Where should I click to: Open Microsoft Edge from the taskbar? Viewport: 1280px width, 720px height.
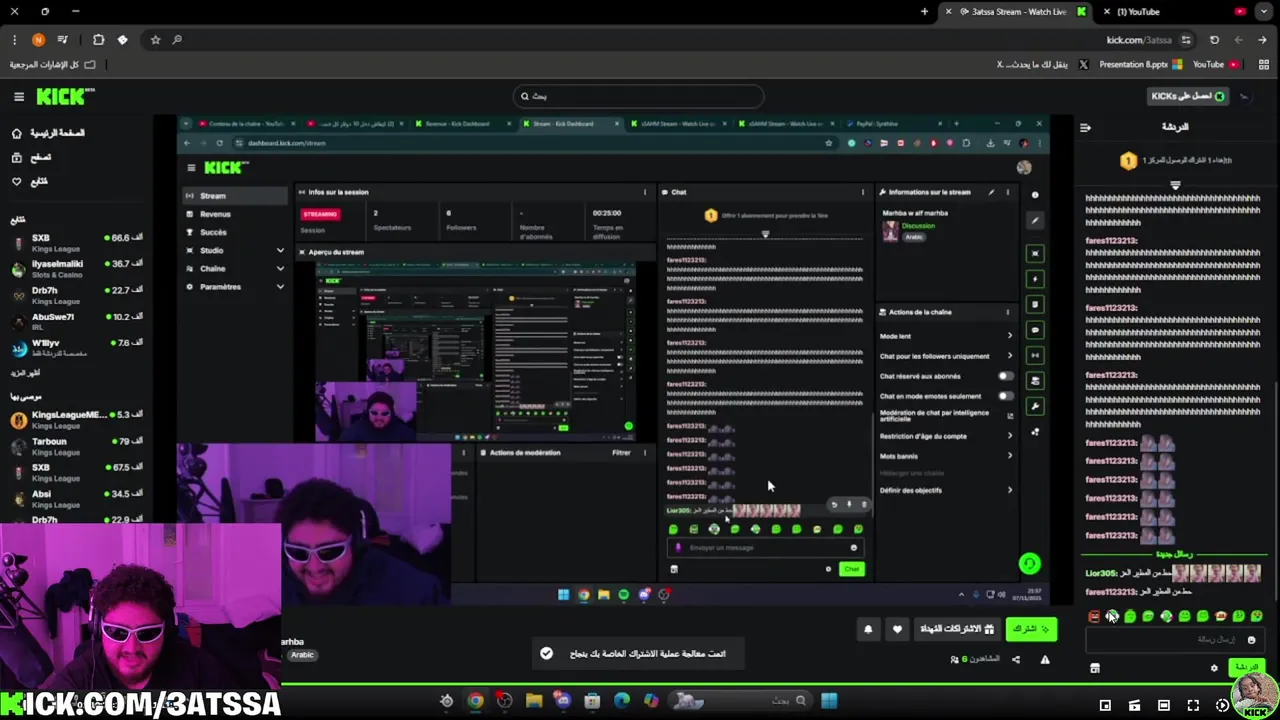click(621, 700)
